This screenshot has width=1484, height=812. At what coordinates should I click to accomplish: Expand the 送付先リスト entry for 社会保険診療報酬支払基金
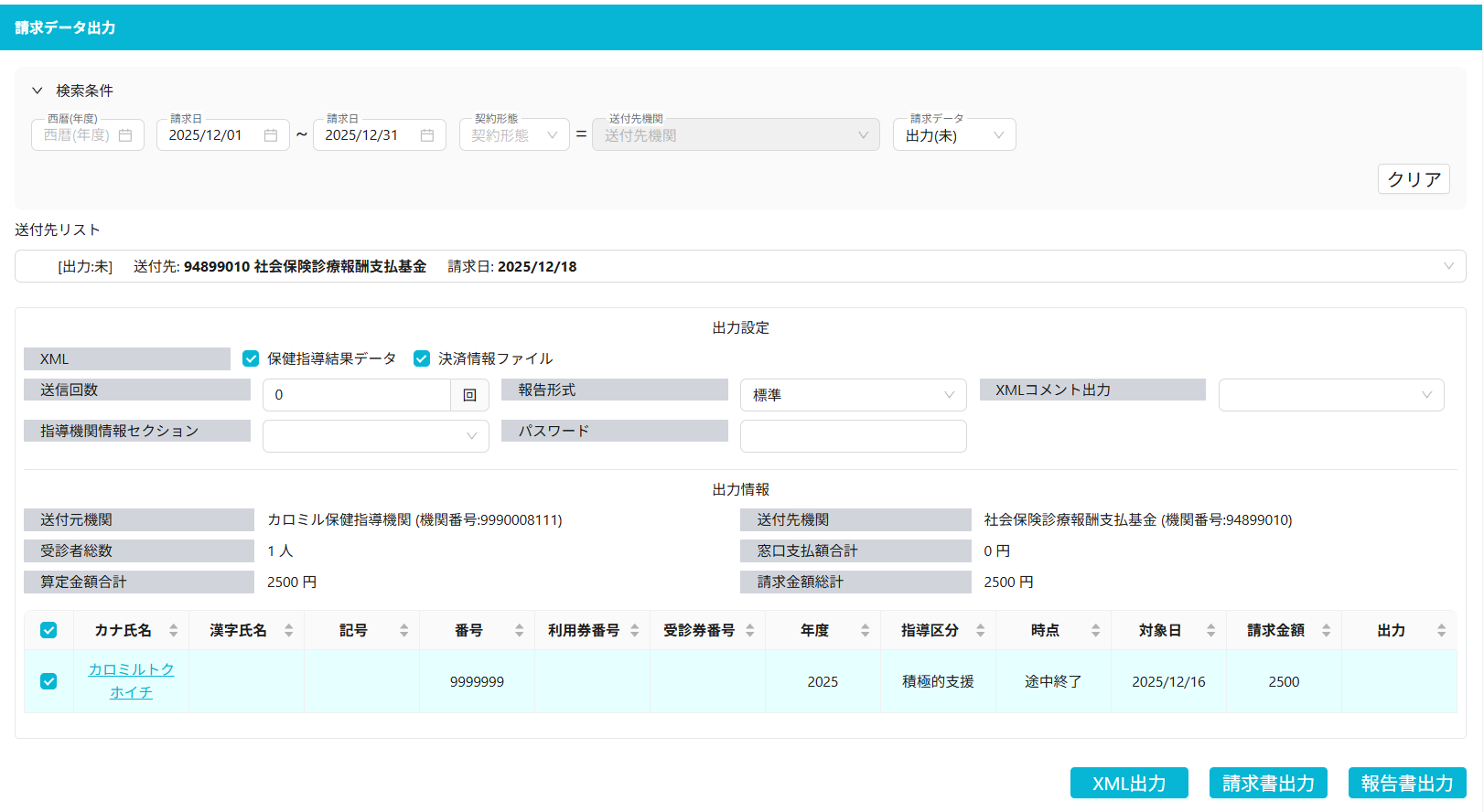pyautogui.click(x=1448, y=266)
